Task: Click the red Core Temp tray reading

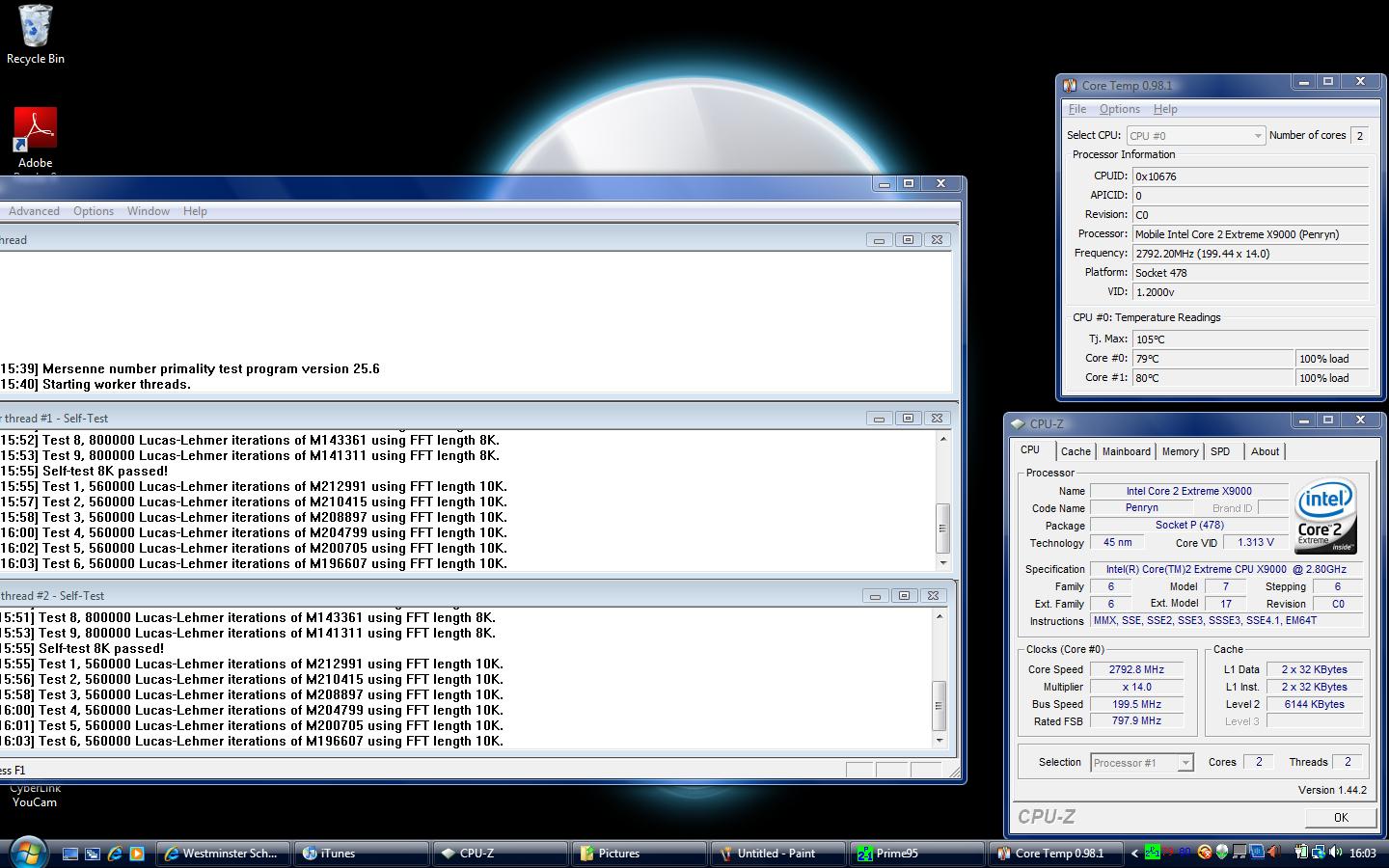Action: point(1168,852)
